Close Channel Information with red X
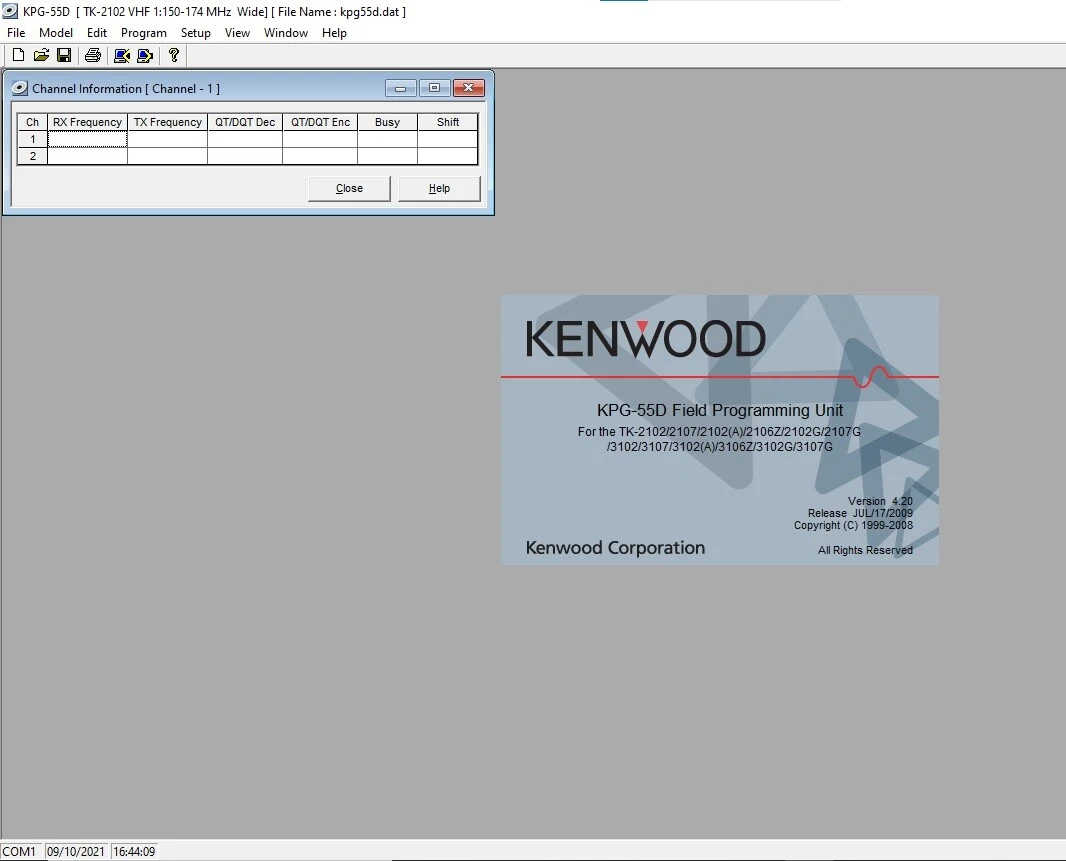The image size is (1066, 861). pos(468,88)
